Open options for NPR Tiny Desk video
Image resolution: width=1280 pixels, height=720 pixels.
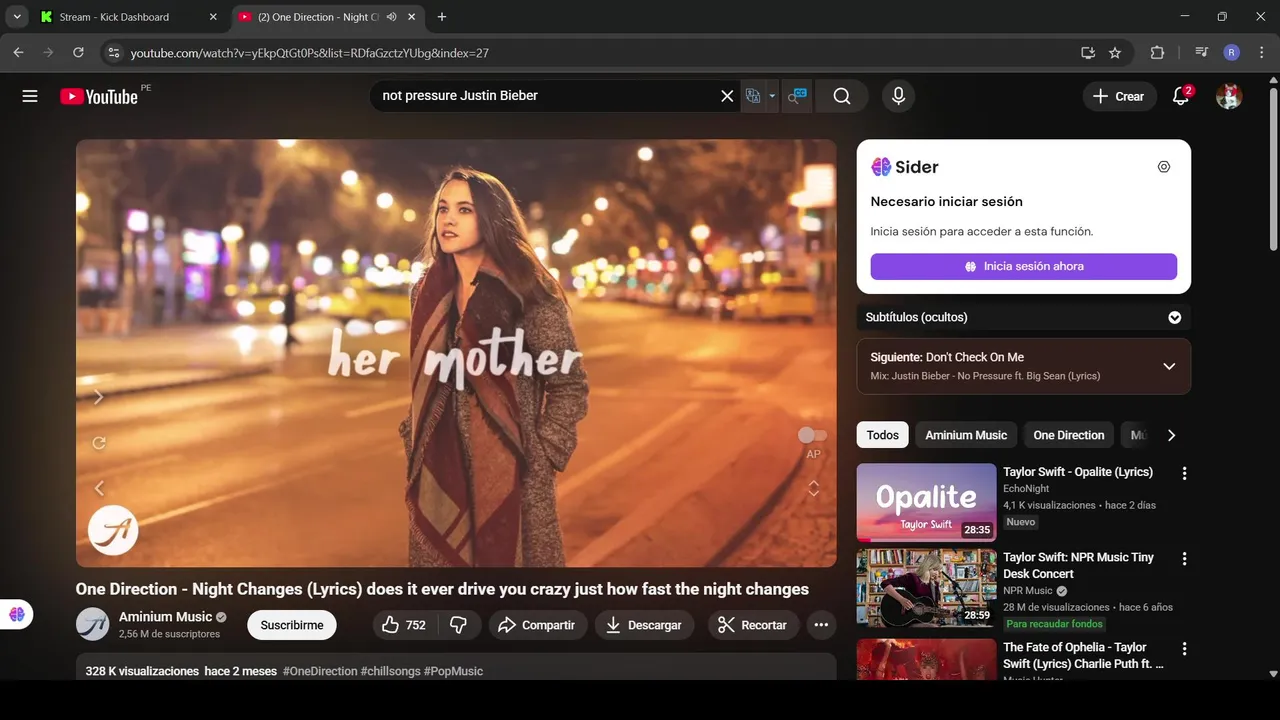point(1184,559)
